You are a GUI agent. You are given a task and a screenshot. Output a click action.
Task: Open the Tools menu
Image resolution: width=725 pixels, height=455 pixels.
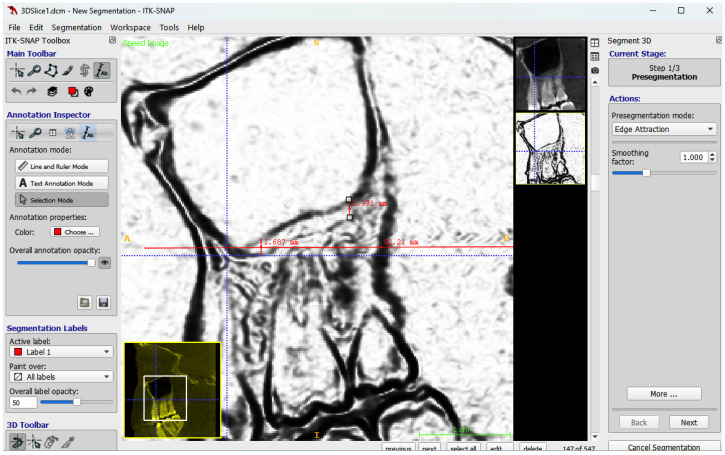pos(169,28)
